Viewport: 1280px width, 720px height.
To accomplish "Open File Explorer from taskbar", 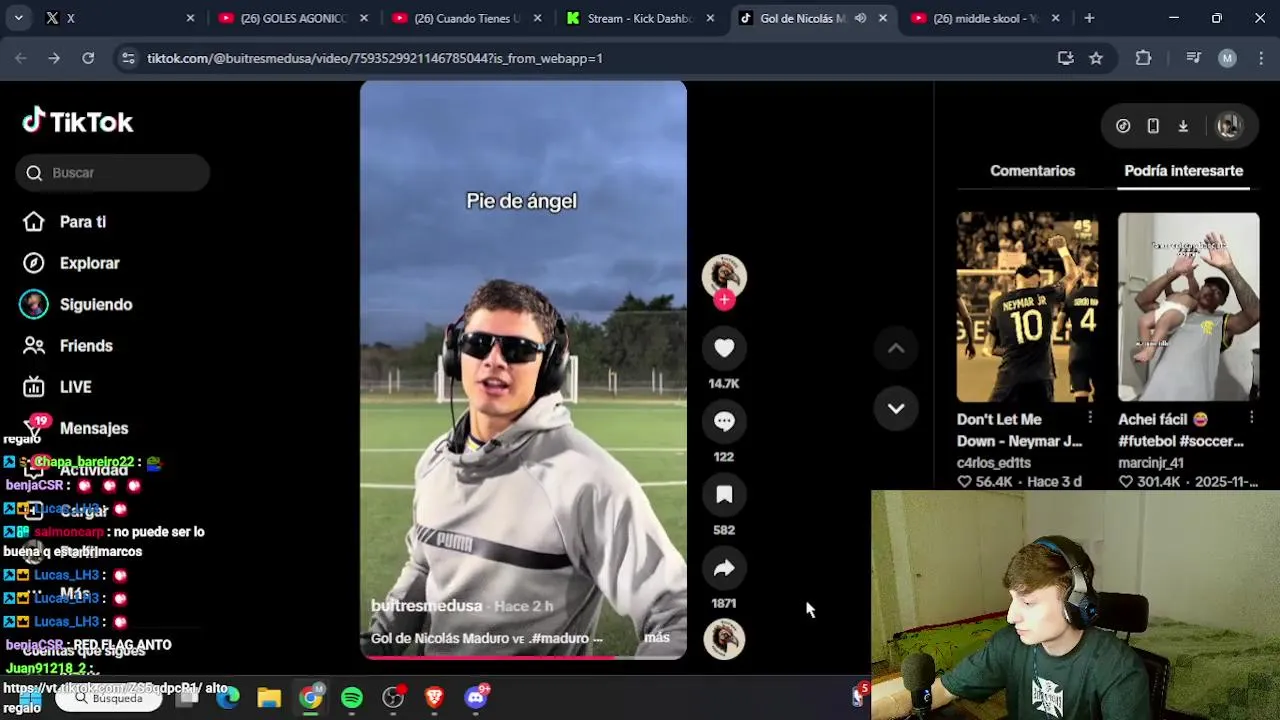I will coord(269,697).
